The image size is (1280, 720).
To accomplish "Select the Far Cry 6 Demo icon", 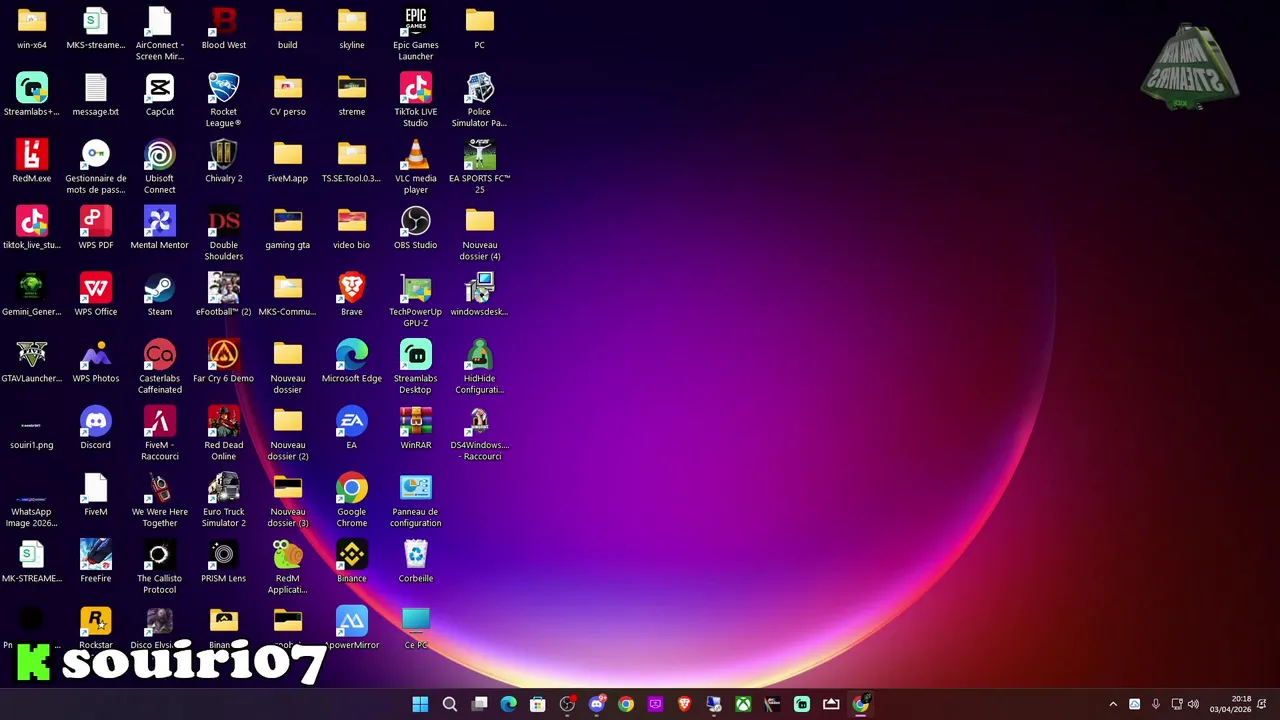I will pyautogui.click(x=224, y=362).
